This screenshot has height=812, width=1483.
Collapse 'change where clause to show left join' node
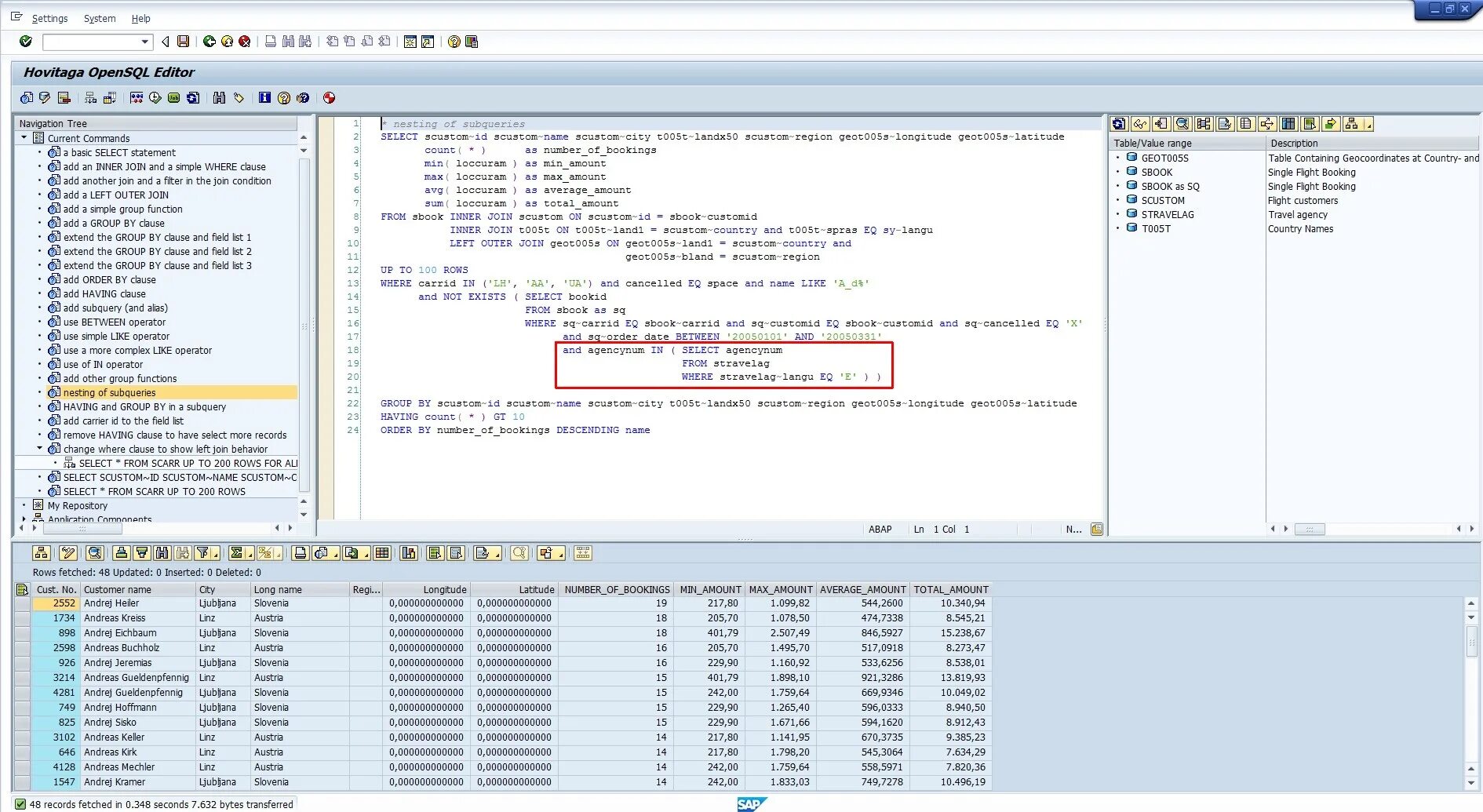39,449
